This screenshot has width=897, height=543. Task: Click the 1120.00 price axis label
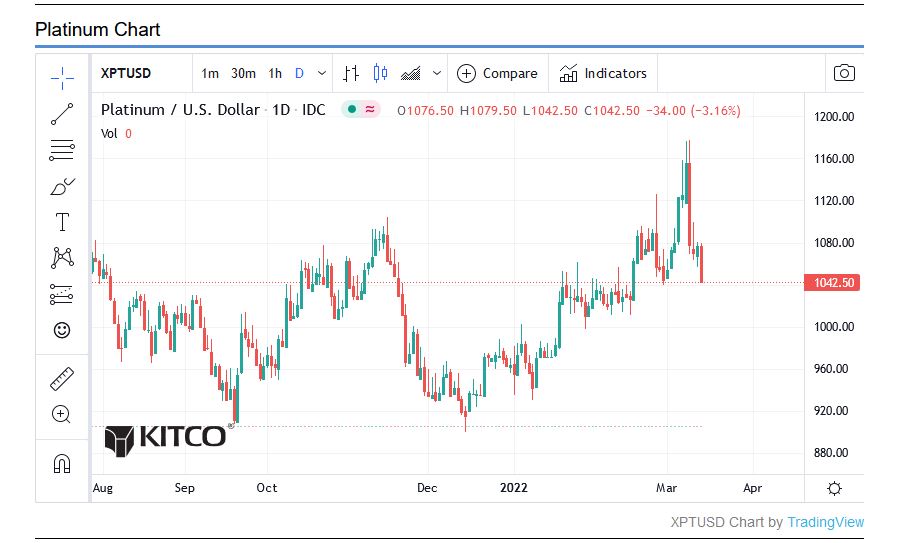tap(834, 201)
